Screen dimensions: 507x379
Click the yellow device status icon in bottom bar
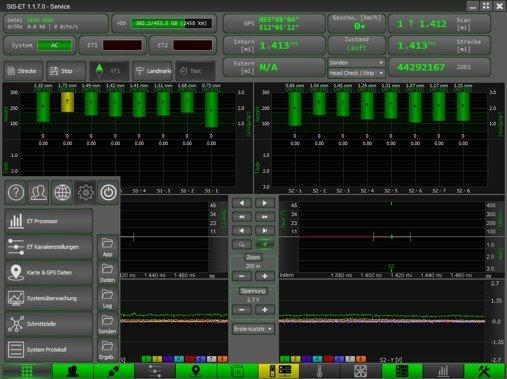tap(279, 371)
